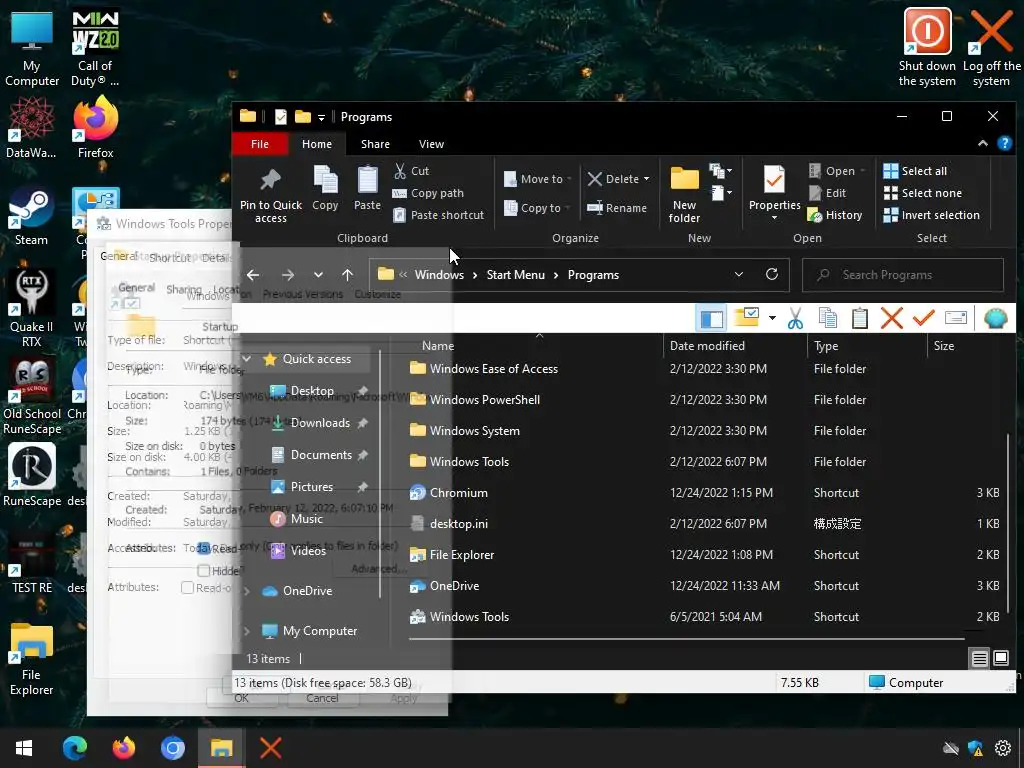The width and height of the screenshot is (1024, 768).
Task: Click the Copy path icon in the Clipboard group
Action: (x=399, y=193)
